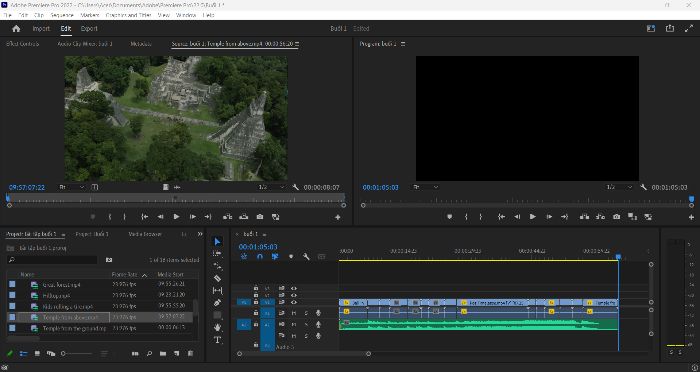This screenshot has height=372, width=700.
Task: Mute the A1 audio track
Action: click(294, 313)
